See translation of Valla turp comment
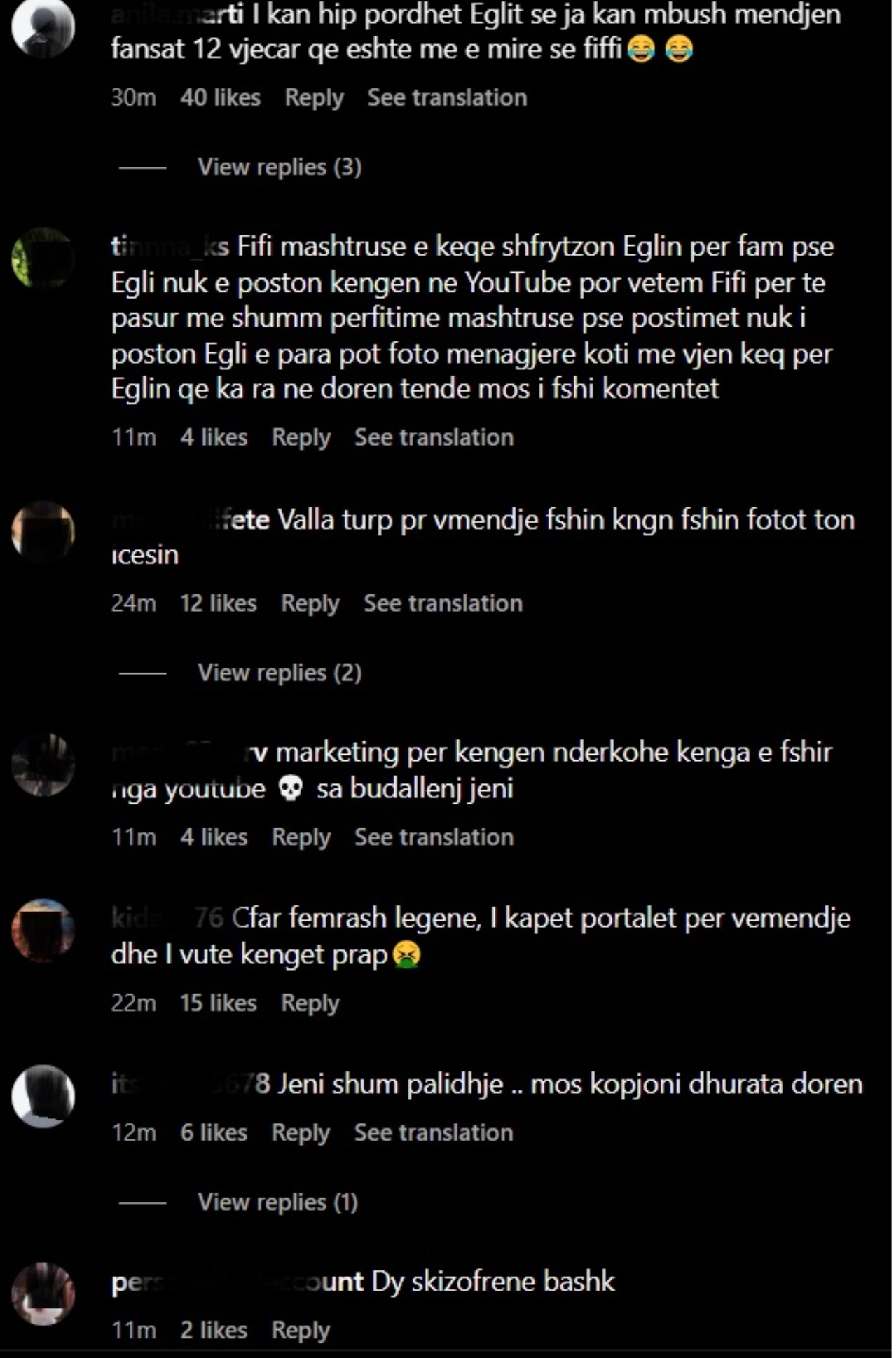Image resolution: width=896 pixels, height=1358 pixels. (443, 603)
